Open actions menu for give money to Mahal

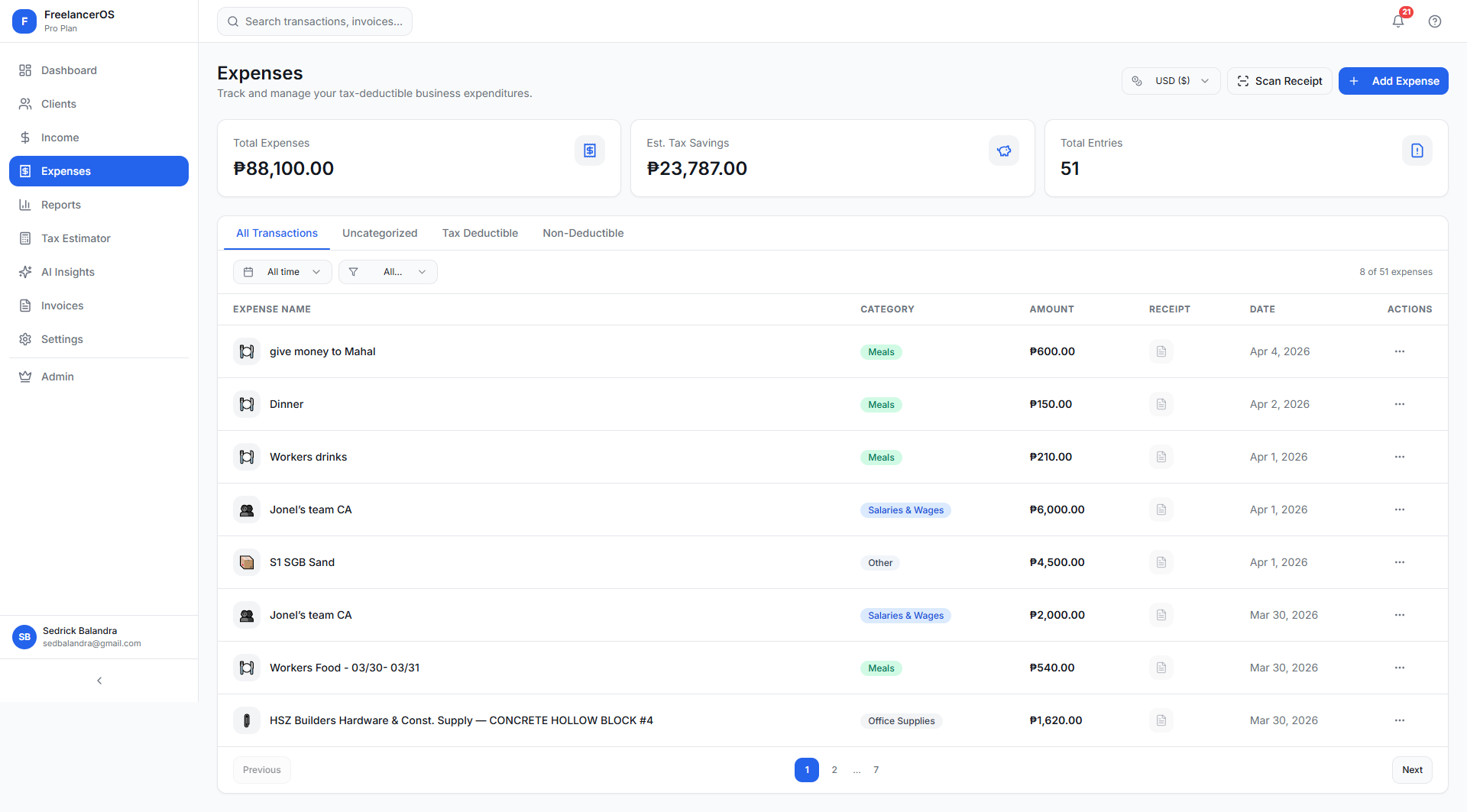(1400, 351)
